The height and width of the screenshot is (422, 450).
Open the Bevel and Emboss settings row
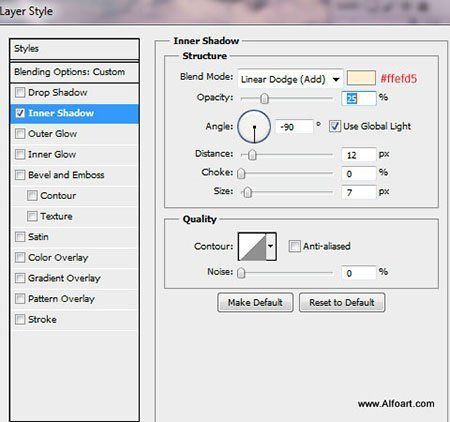[x=75, y=175]
